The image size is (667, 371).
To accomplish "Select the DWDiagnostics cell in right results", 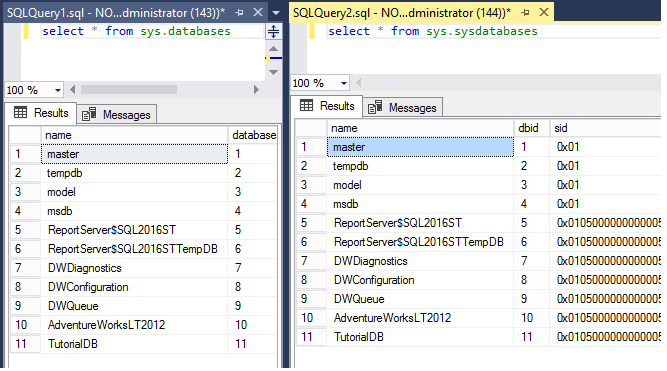I will pyautogui.click(x=420, y=261).
